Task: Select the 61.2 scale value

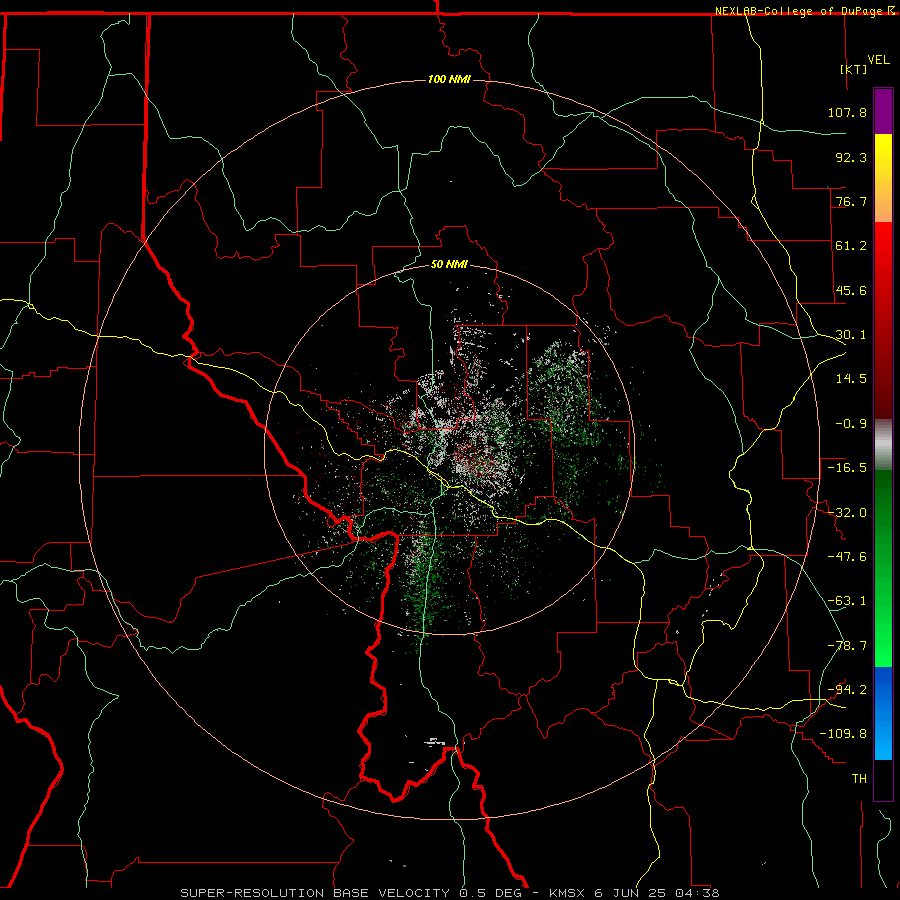Action: point(851,246)
